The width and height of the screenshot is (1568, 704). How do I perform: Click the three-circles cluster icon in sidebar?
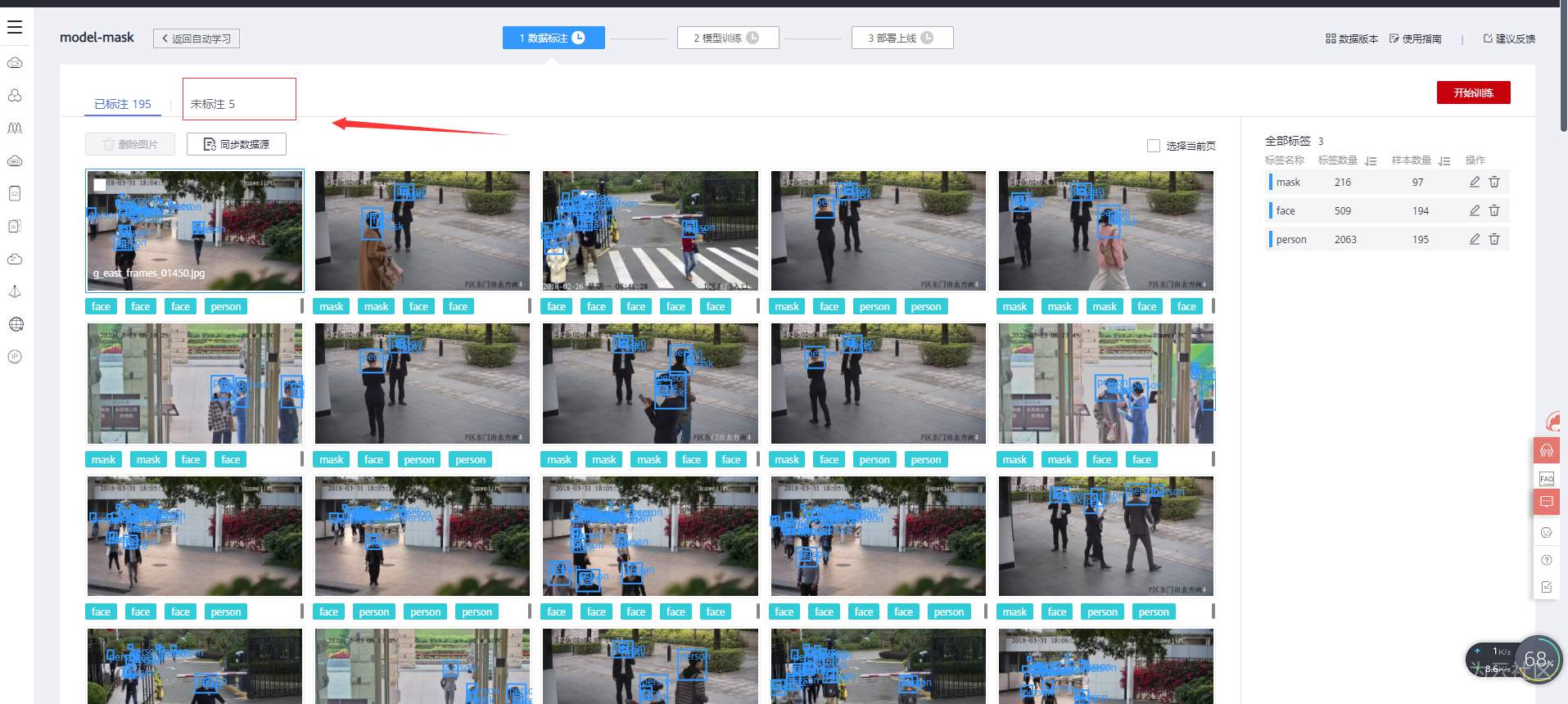pyautogui.click(x=15, y=95)
